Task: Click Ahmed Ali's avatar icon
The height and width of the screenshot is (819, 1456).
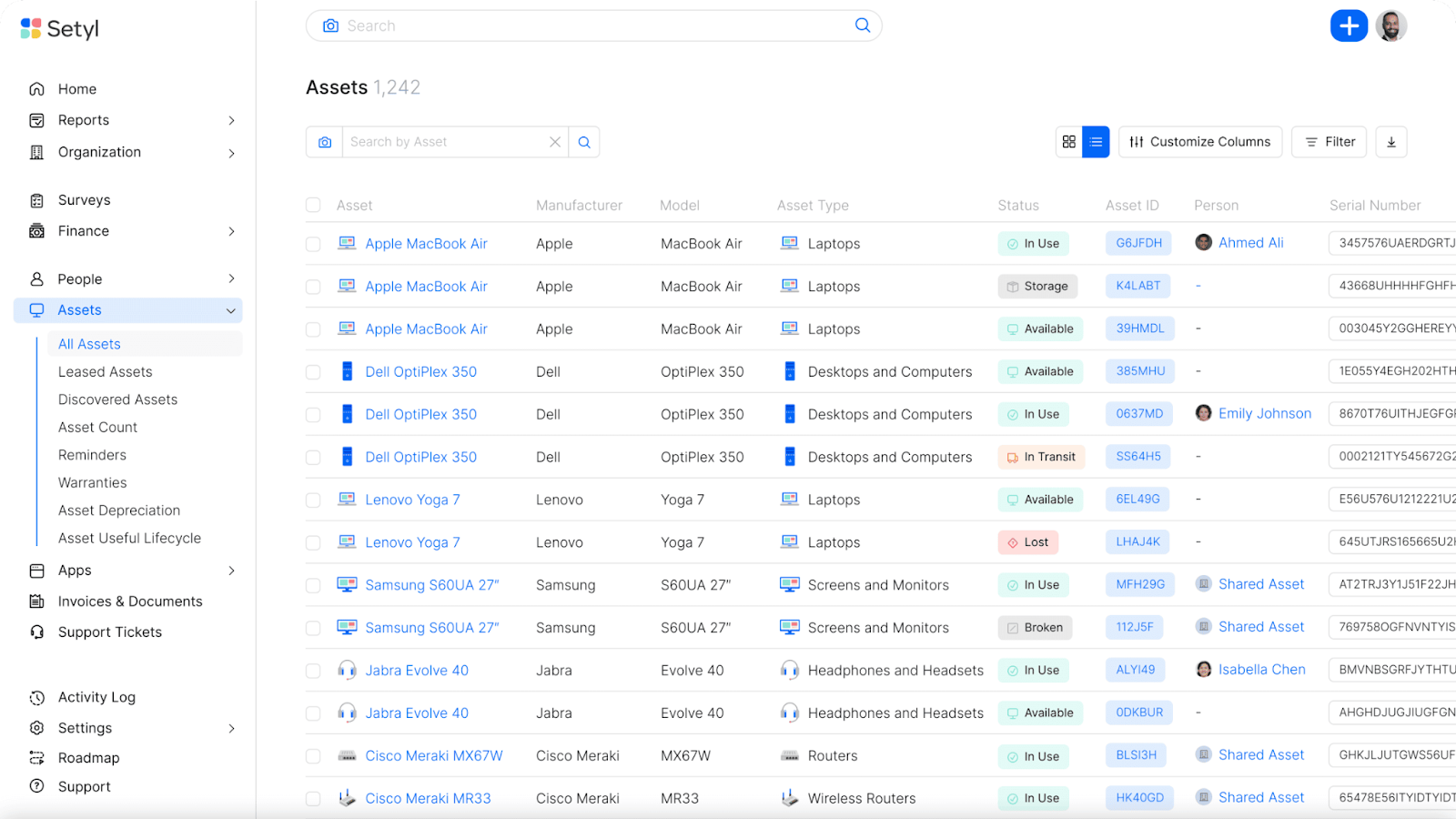Action: [1203, 242]
